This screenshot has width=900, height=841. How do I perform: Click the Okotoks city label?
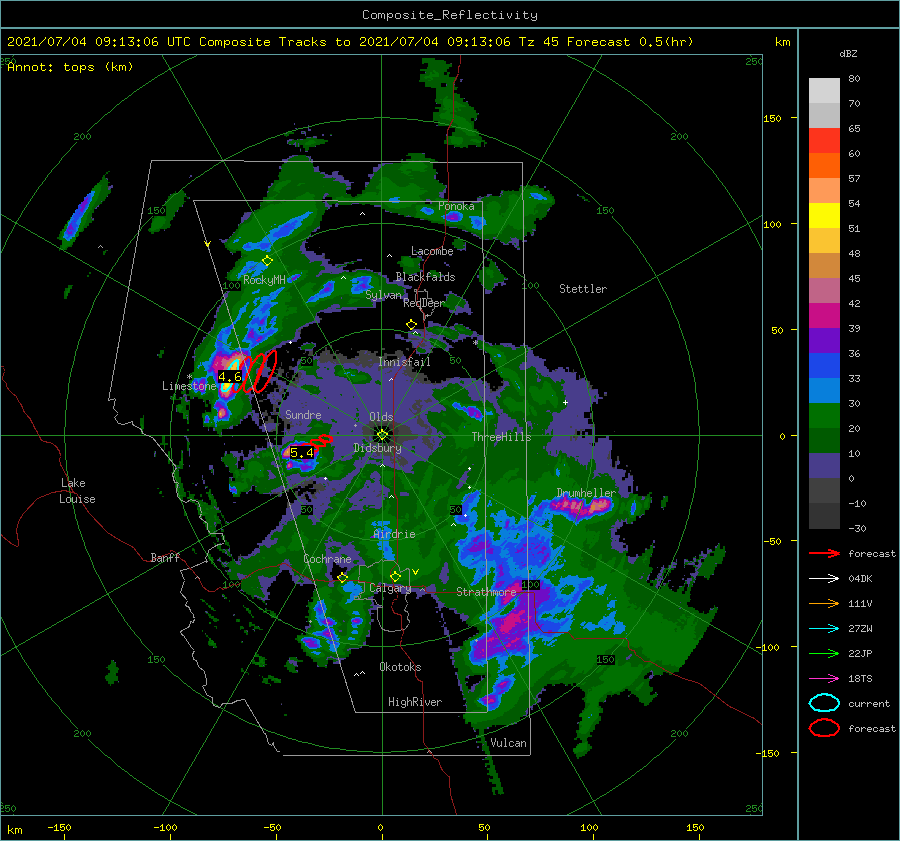click(x=400, y=667)
